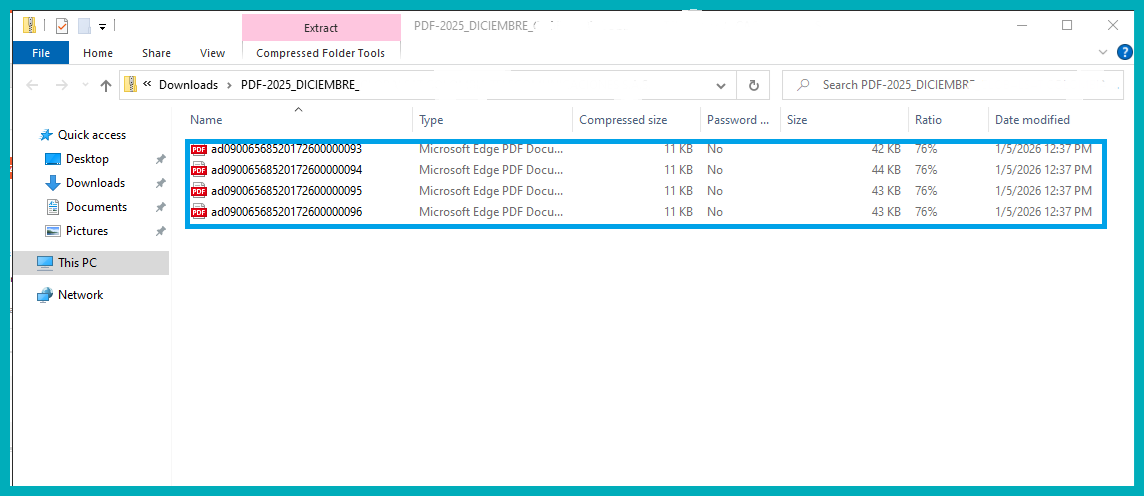Open the Compressed Folder Tools tab
Image resolution: width=1144 pixels, height=496 pixels.
pos(320,53)
